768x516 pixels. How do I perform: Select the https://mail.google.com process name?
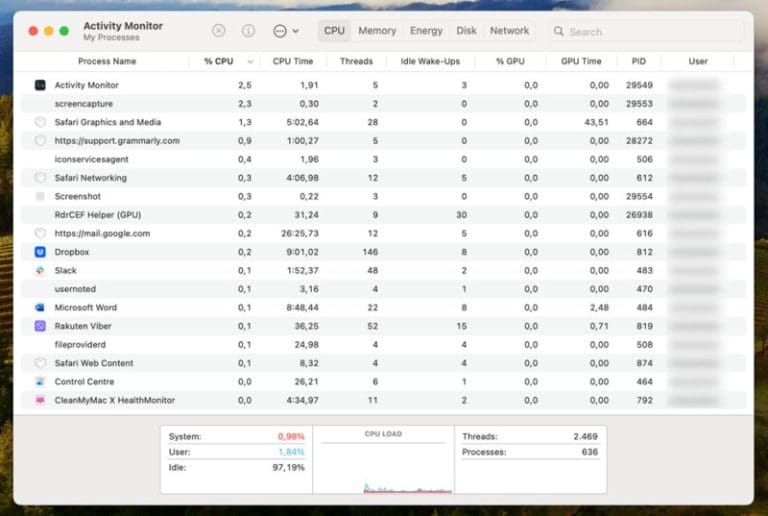click(102, 233)
